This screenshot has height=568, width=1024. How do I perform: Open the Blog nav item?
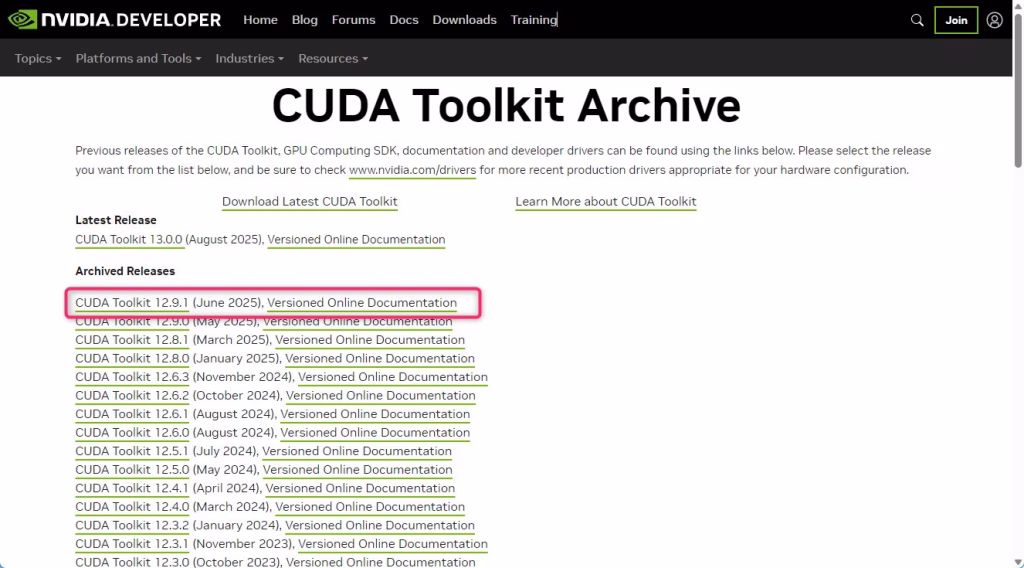(304, 20)
